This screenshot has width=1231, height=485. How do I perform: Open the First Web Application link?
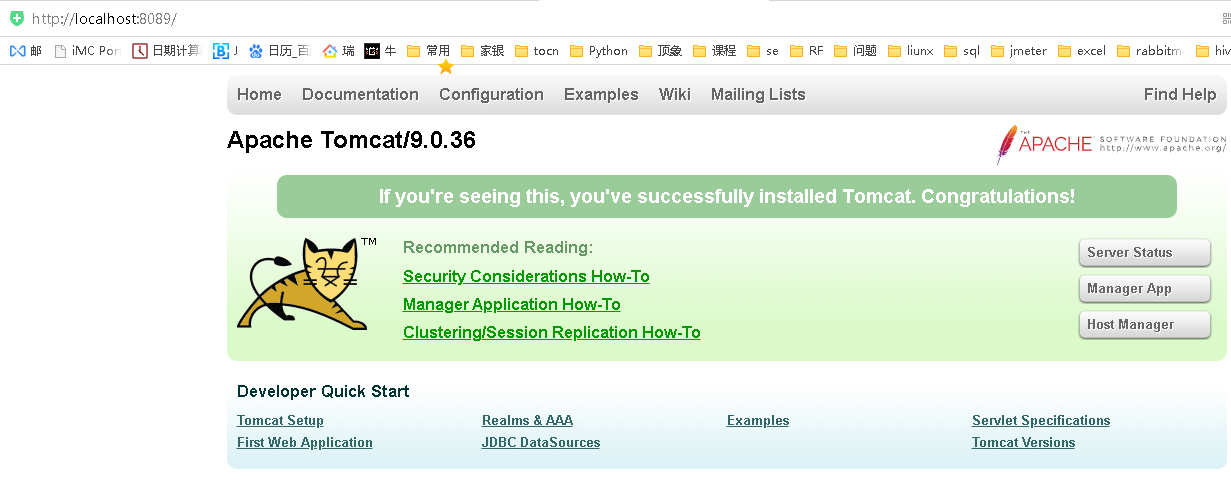coord(305,443)
